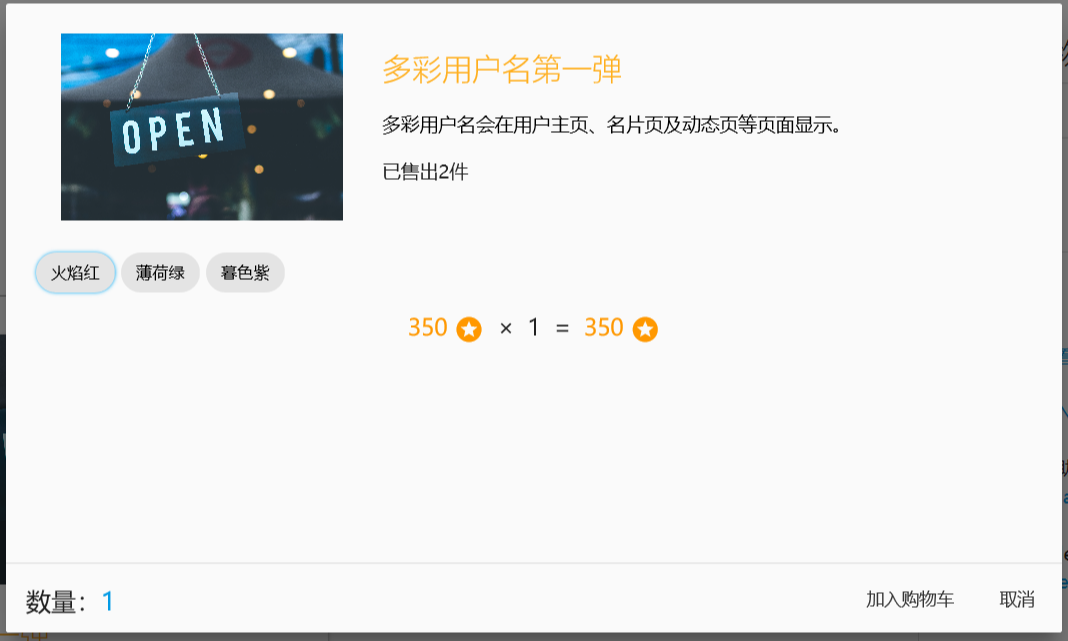1068x641 pixels.
Task: Click the dimmed page strip right of dialog
Action: click(x=1065, y=320)
